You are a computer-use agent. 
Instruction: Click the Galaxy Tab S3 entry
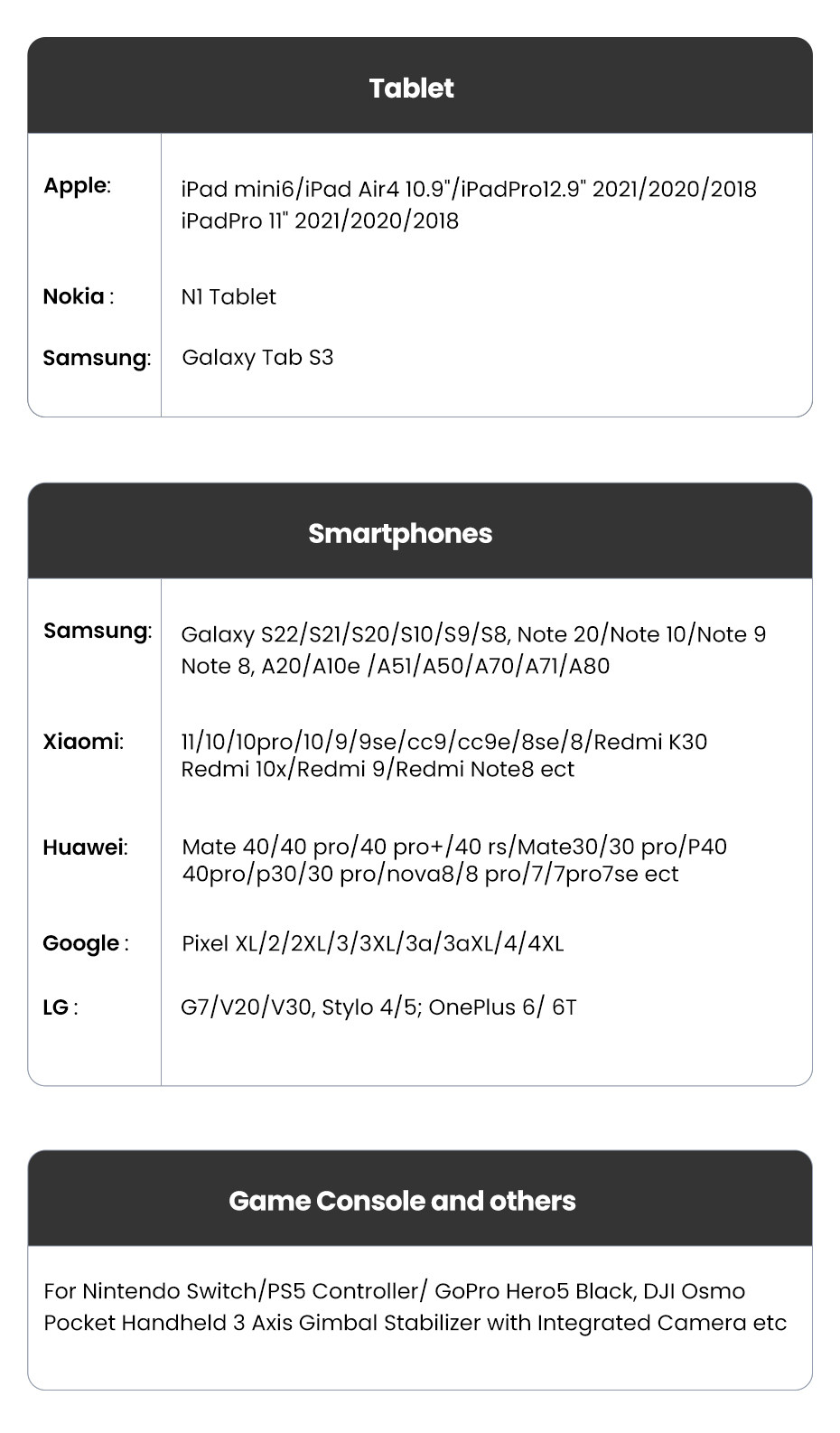pyautogui.click(x=257, y=358)
